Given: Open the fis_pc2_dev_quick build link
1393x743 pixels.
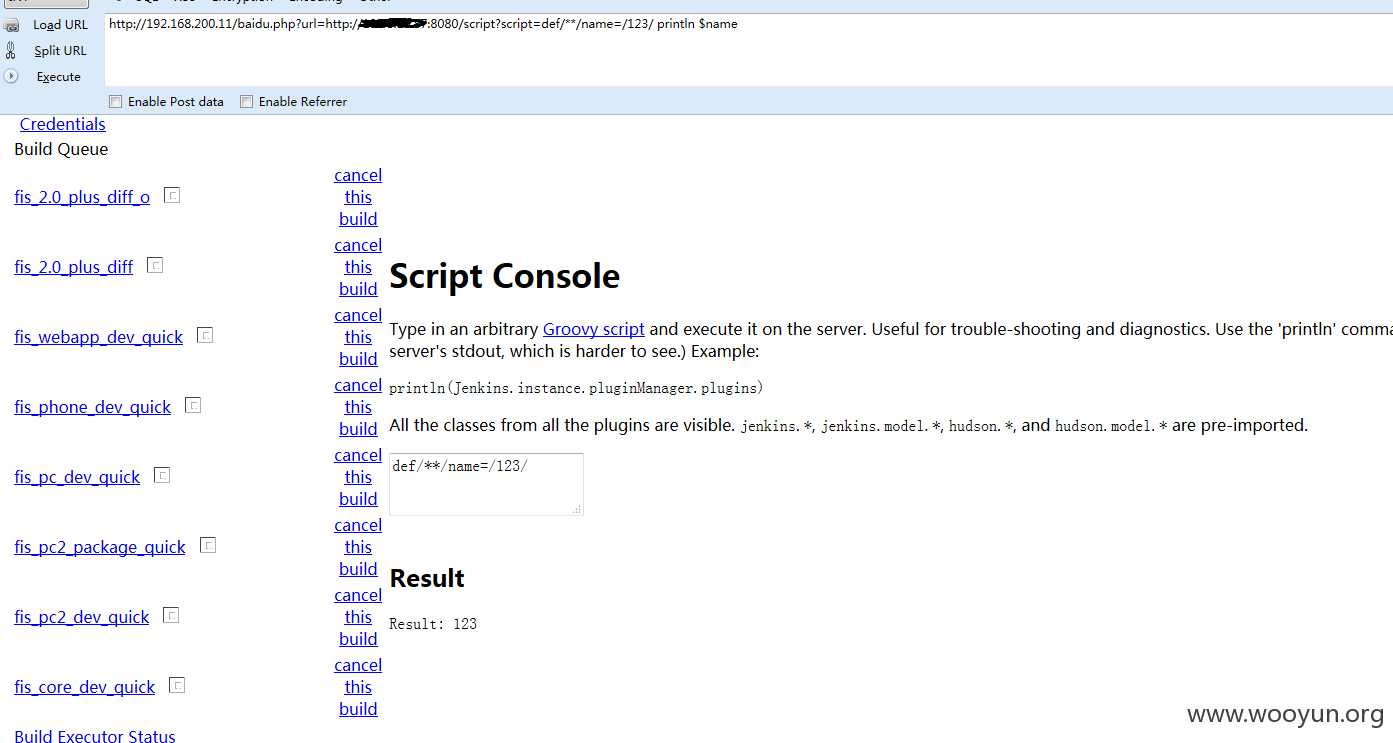Looking at the screenshot, I should click(82, 617).
